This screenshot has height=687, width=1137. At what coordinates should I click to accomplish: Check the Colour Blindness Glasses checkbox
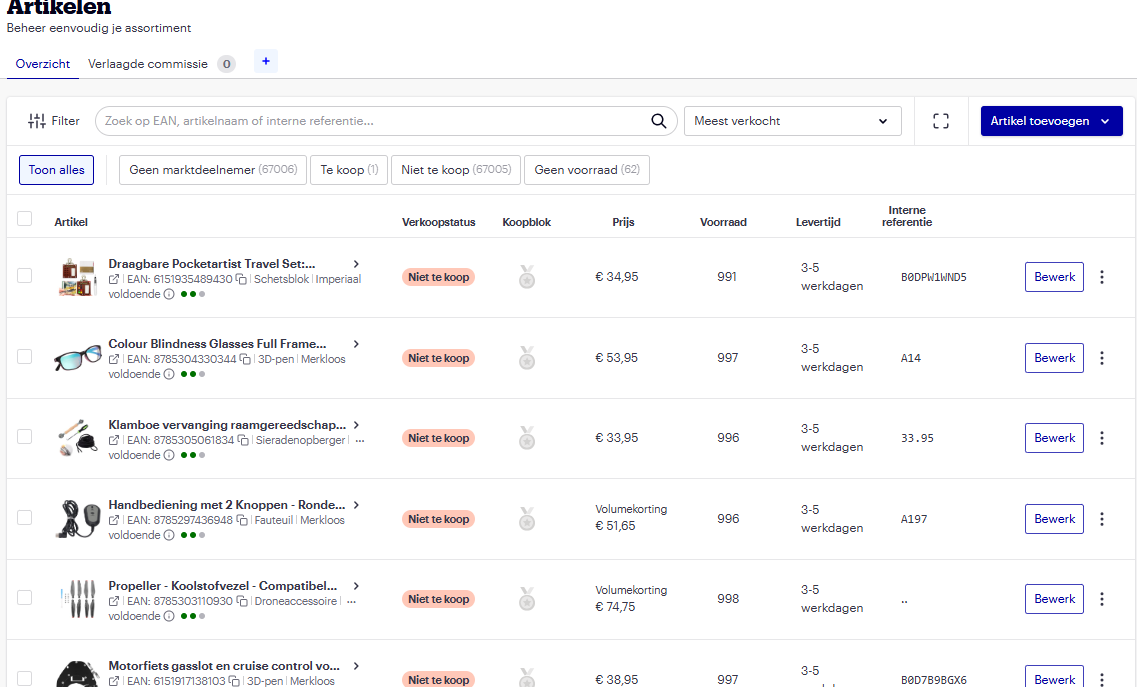coord(25,357)
